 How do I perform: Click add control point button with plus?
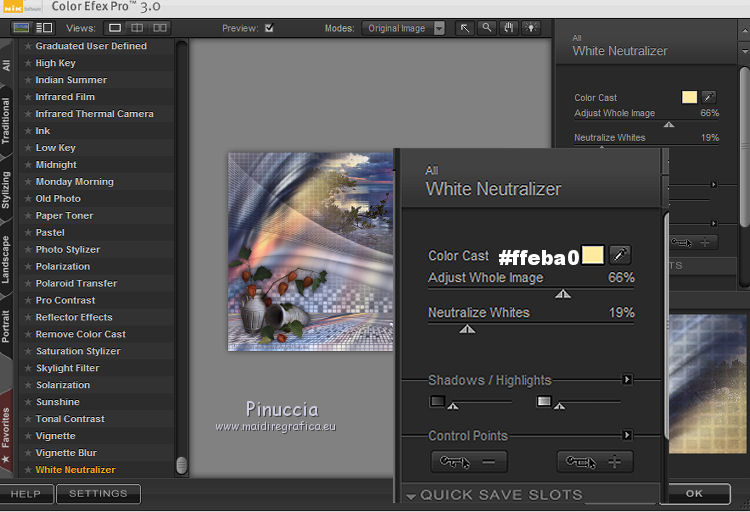595,462
